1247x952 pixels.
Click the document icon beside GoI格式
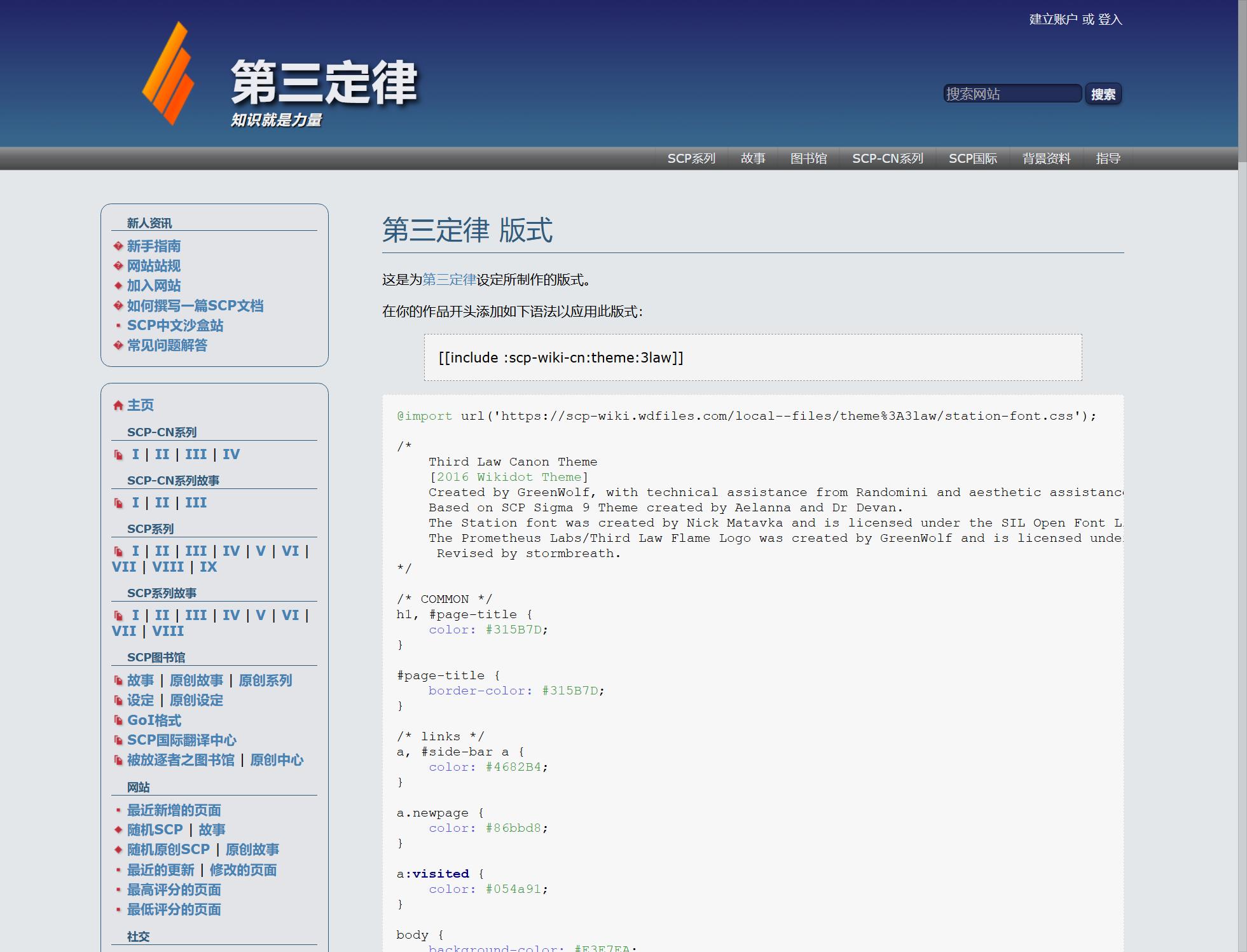point(118,721)
